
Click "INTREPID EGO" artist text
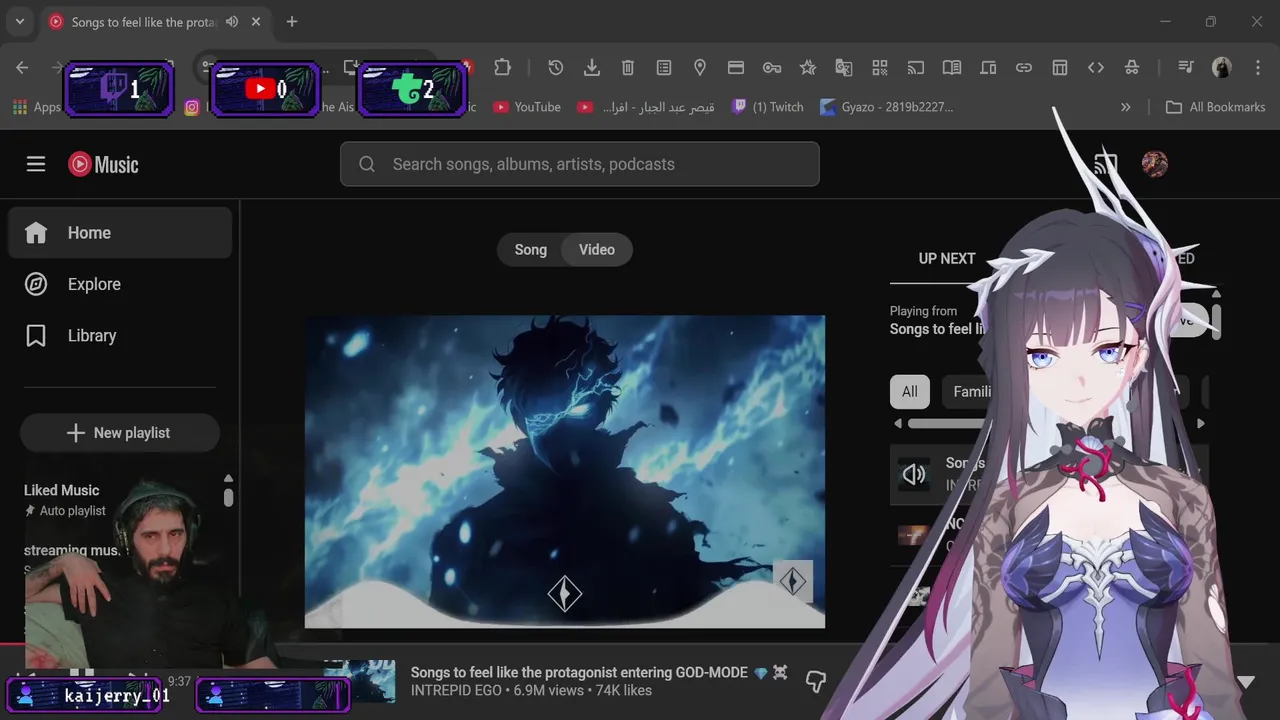tap(457, 690)
